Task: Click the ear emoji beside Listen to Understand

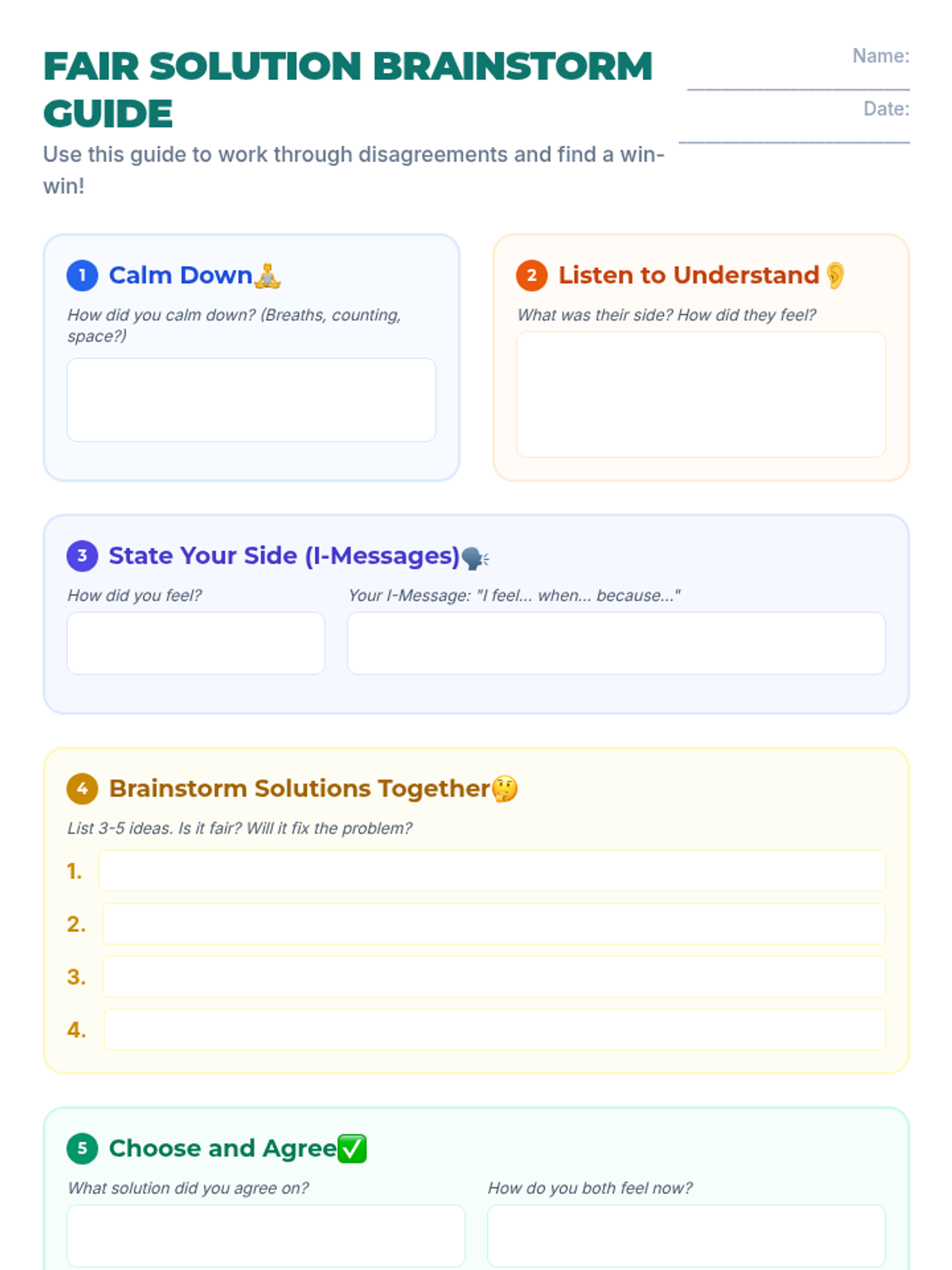Action: pos(835,275)
